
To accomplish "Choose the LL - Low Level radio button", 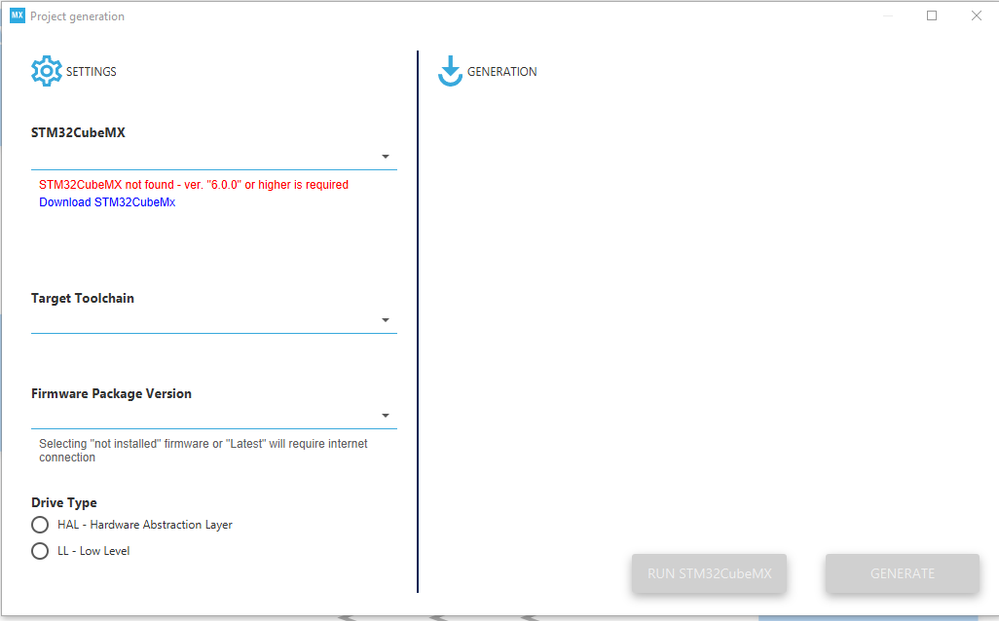I will click(40, 551).
